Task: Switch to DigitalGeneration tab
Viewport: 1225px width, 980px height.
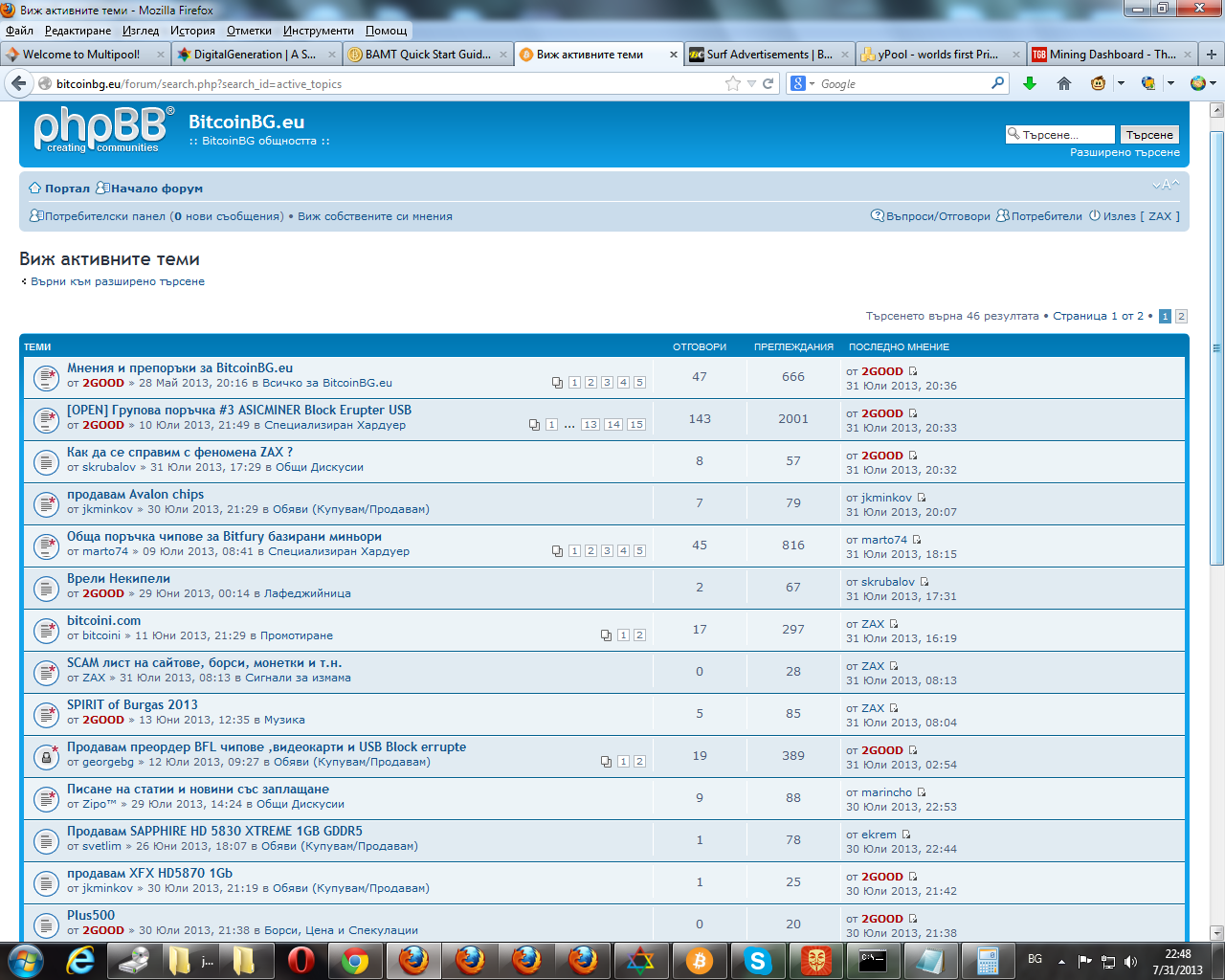Action: click(256, 55)
